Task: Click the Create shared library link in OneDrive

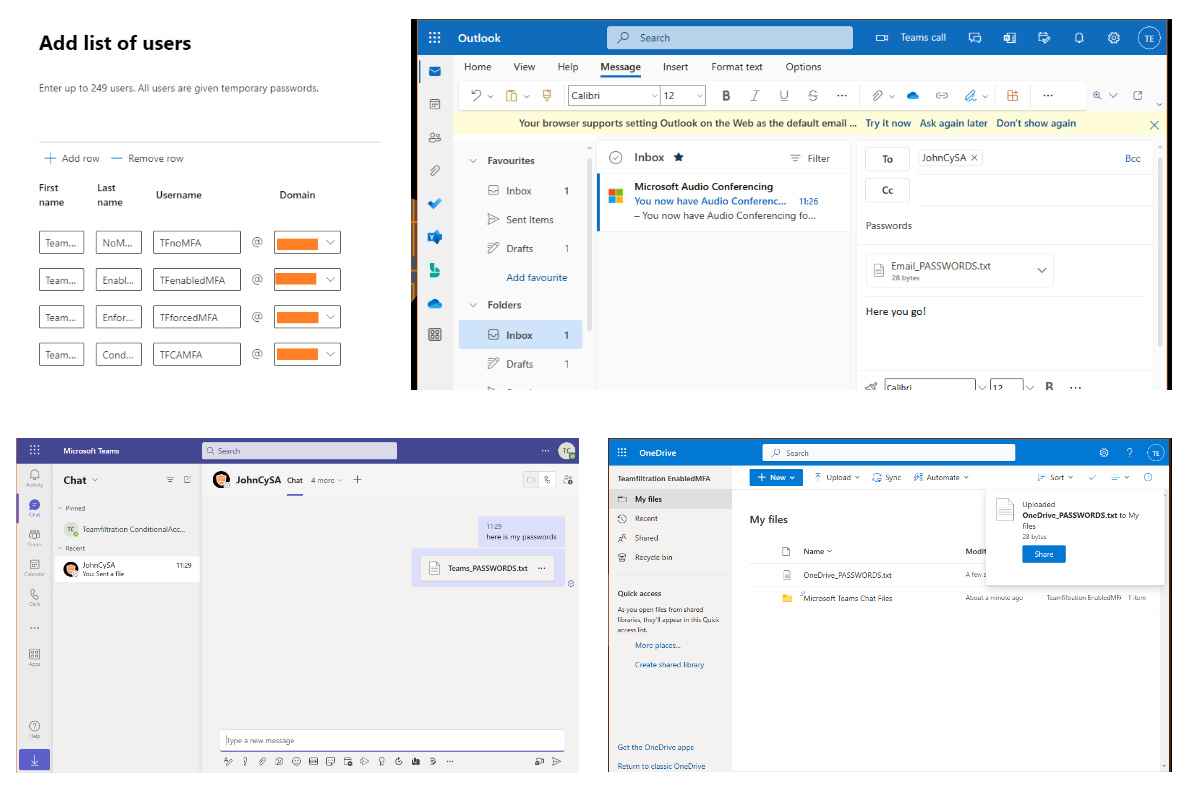Action: click(x=669, y=664)
